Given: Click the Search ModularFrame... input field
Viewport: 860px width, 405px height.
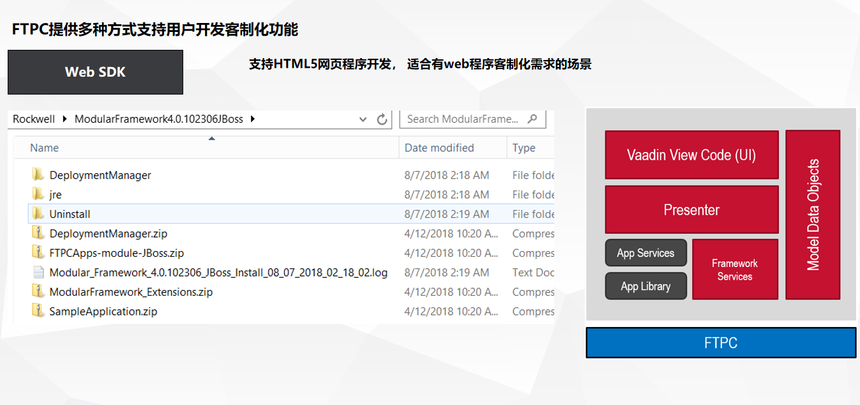Looking at the screenshot, I should click(x=473, y=119).
